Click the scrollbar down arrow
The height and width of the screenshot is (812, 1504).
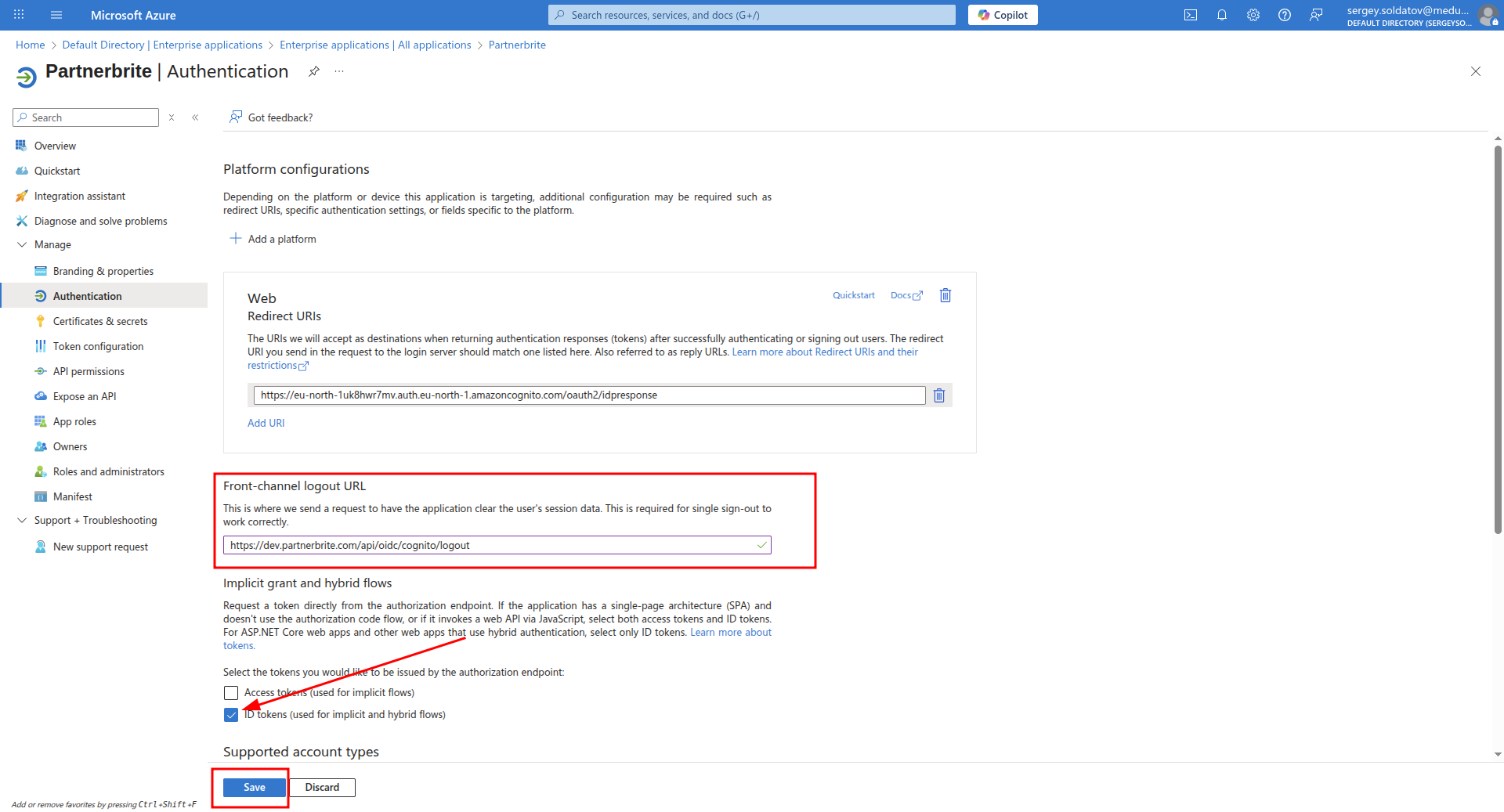[1498, 755]
